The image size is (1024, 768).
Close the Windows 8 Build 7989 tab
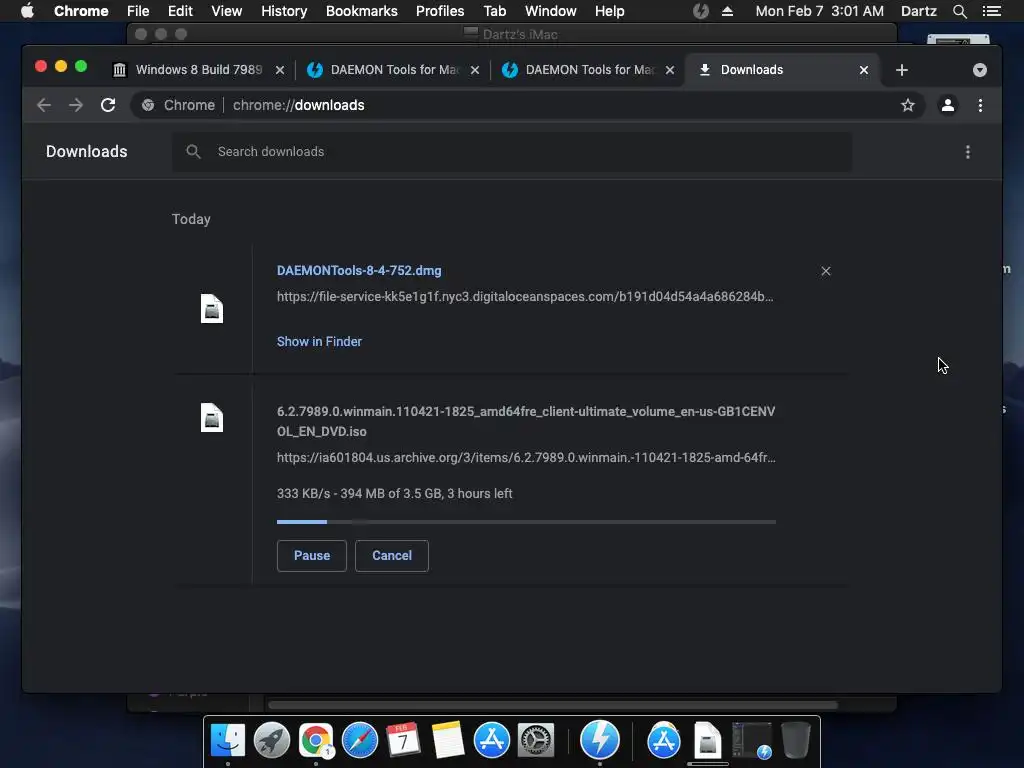pyautogui.click(x=280, y=70)
